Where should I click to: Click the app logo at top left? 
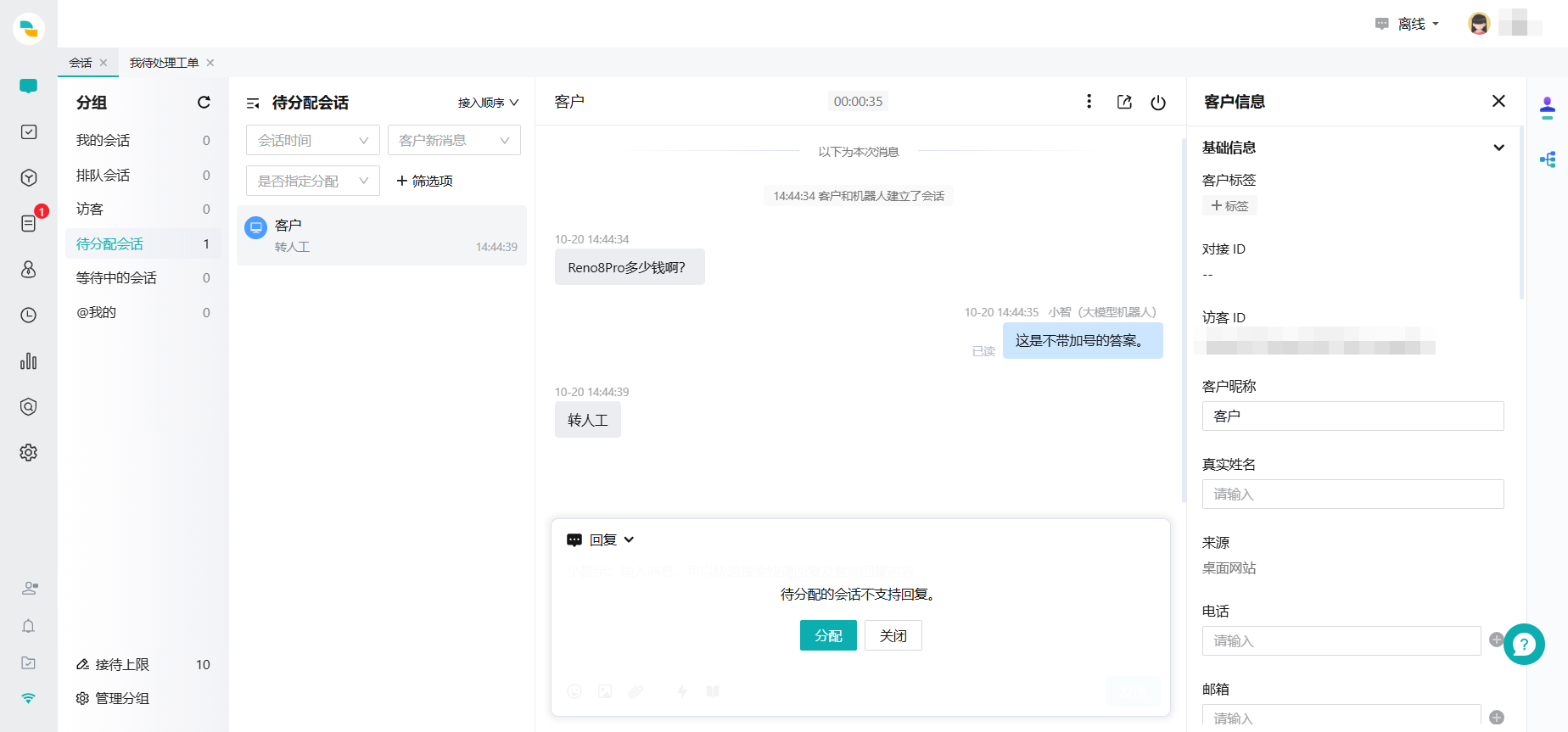tap(29, 29)
